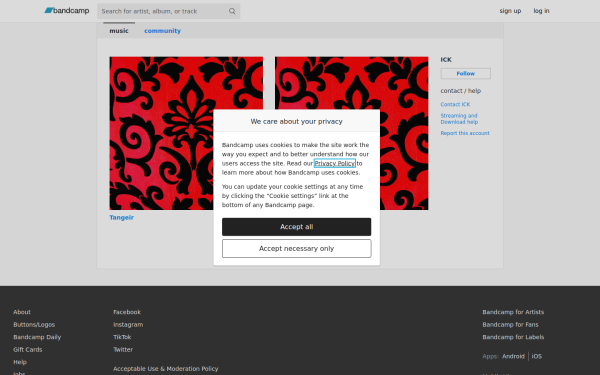The image size is (600, 375).
Task: Open Gift Cards footer link
Action: 28,349
